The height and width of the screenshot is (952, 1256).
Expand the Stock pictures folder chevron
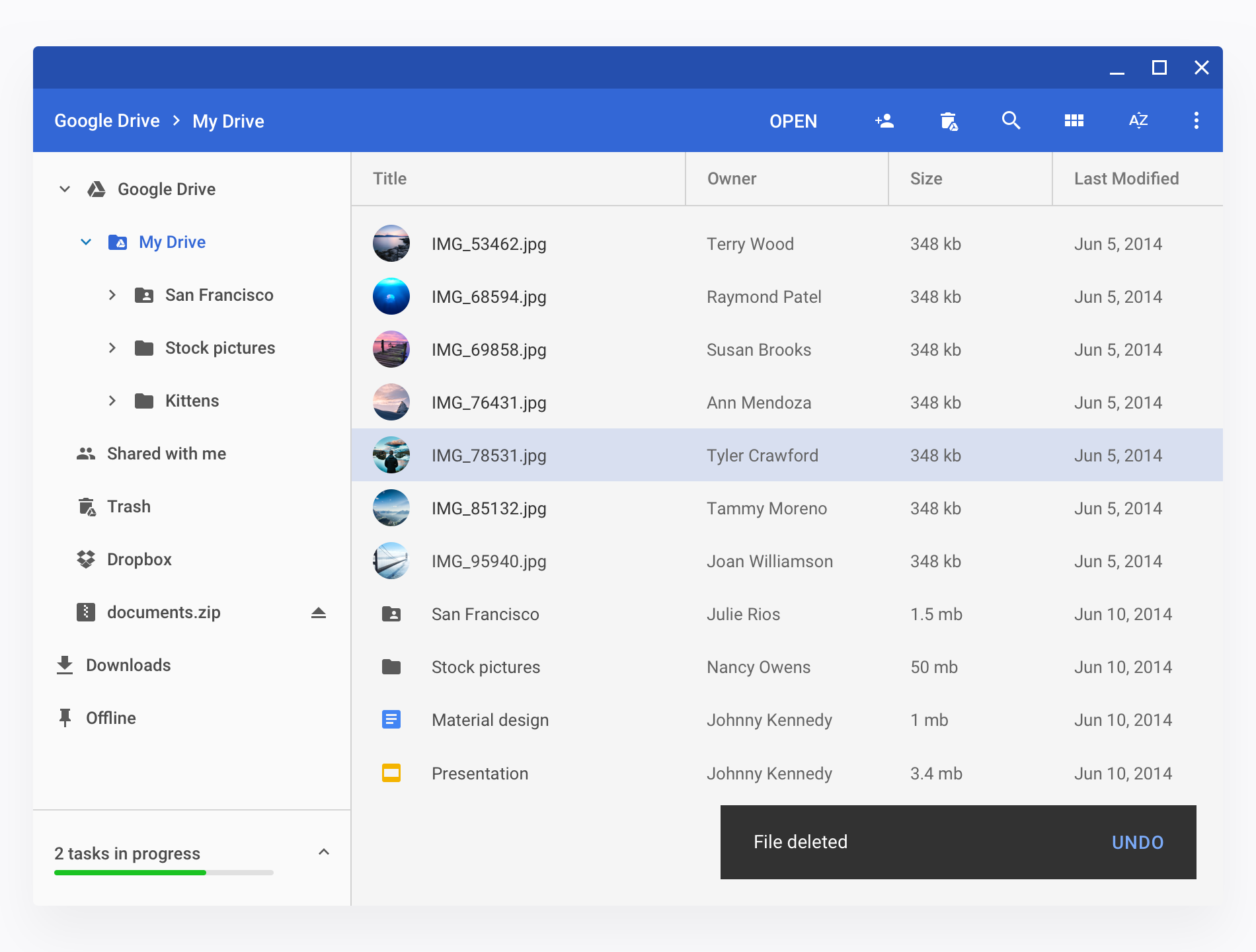point(112,348)
